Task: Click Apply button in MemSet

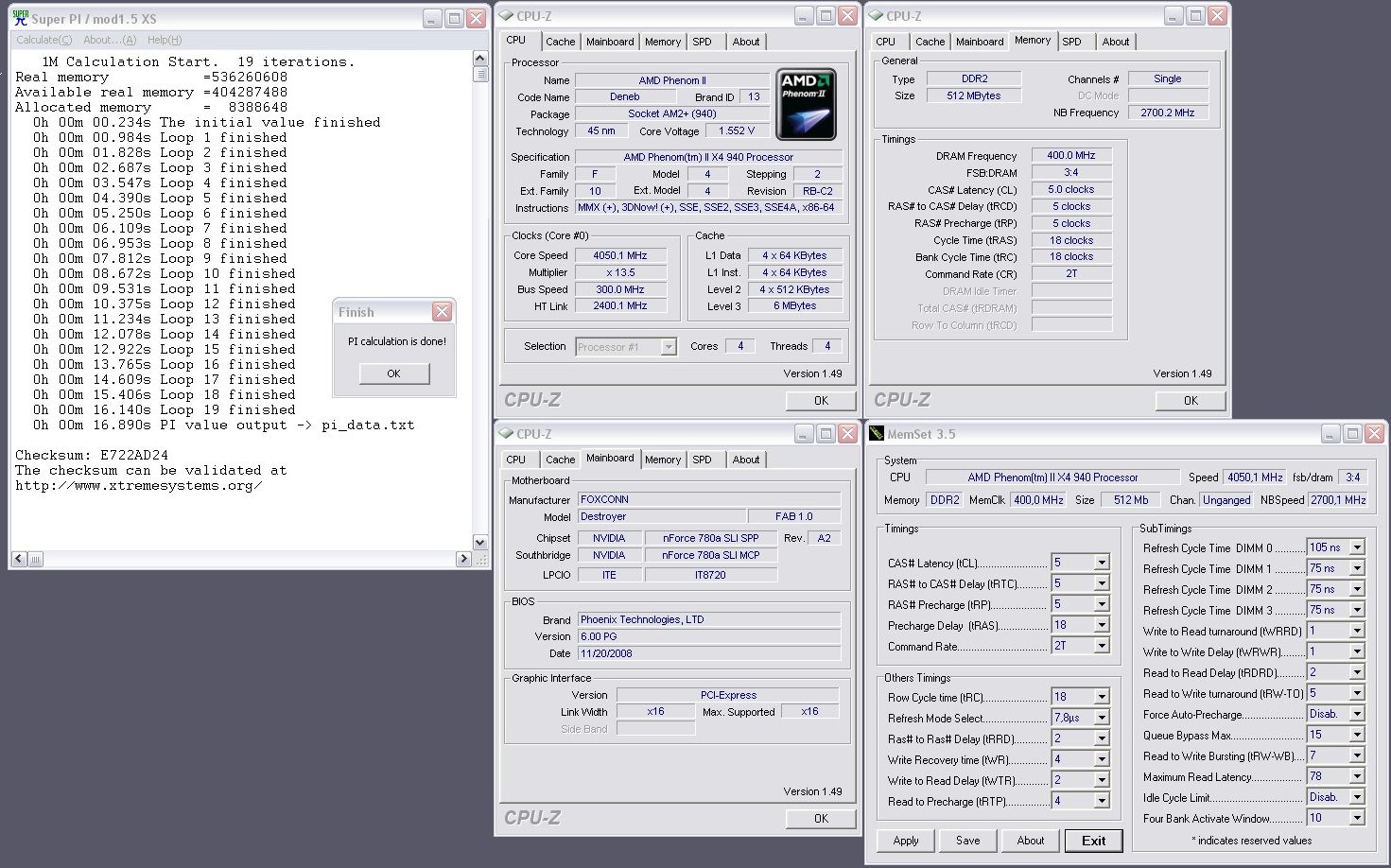Action: (906, 841)
